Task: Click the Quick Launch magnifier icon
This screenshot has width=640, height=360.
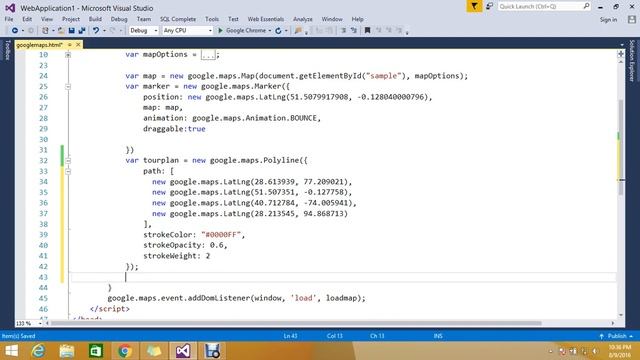Action: pos(586,6)
